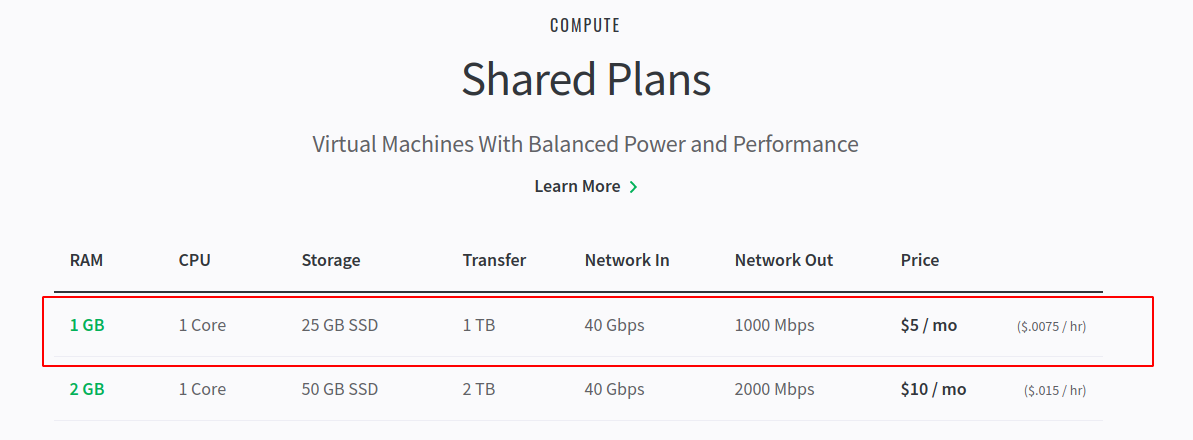1193x440 pixels.
Task: Click the 2000 Mbps network out value
Action: pyautogui.click(x=775, y=389)
